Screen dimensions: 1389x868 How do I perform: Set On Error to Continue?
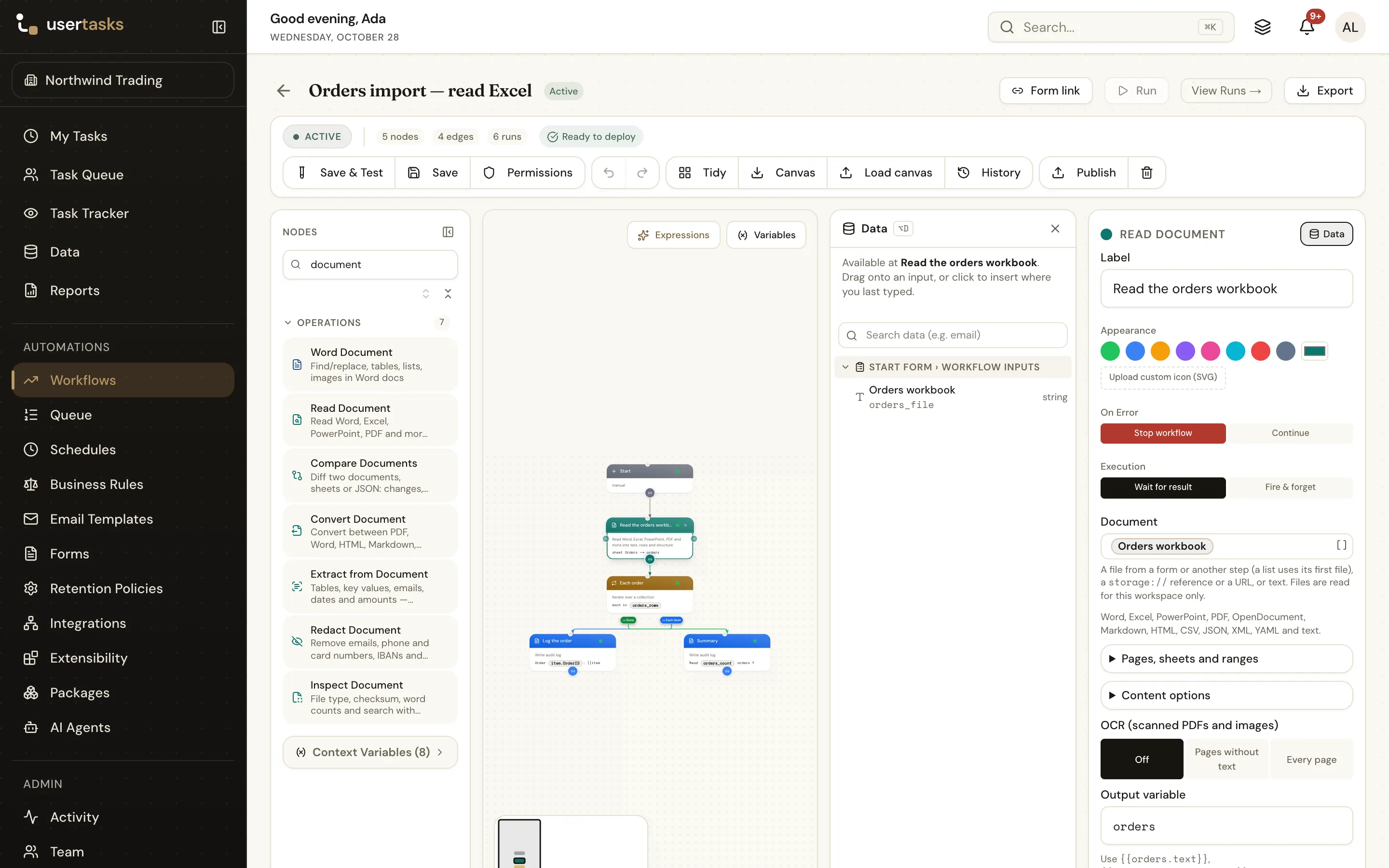pyautogui.click(x=1290, y=433)
